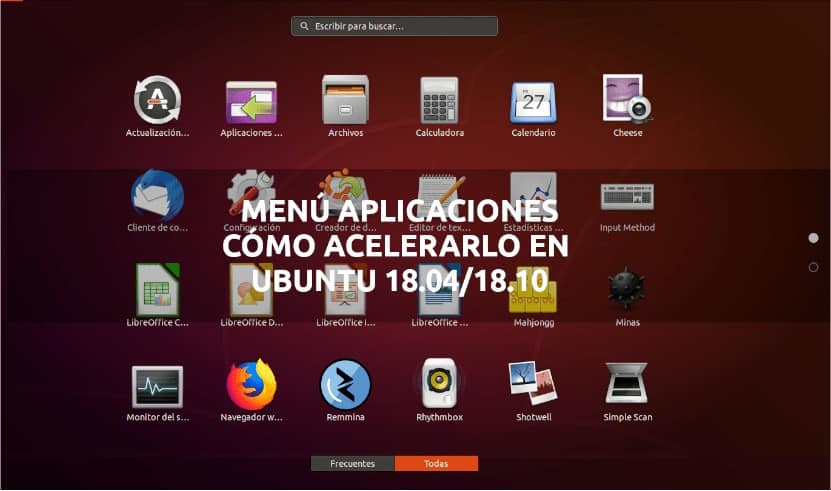Viewport: 831px width, 491px height.
Task: Select the Todas tab
Action: (x=436, y=463)
